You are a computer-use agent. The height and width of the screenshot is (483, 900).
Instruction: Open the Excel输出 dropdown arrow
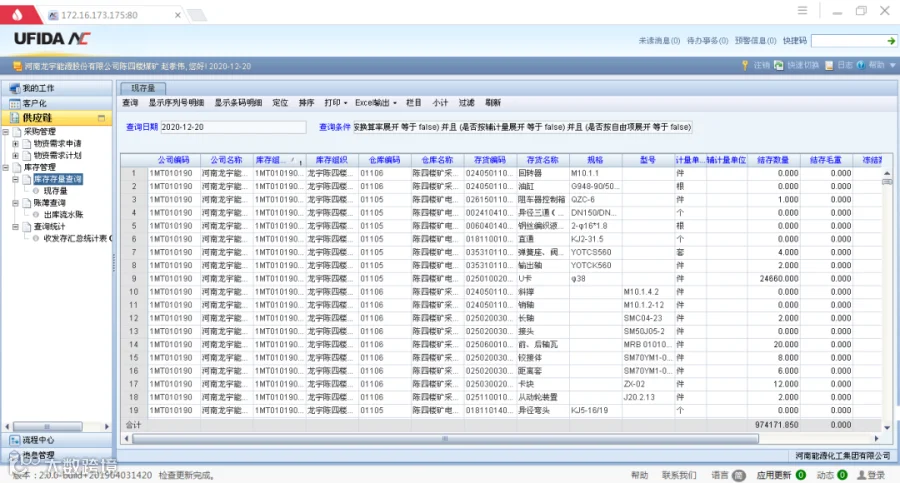(395, 103)
